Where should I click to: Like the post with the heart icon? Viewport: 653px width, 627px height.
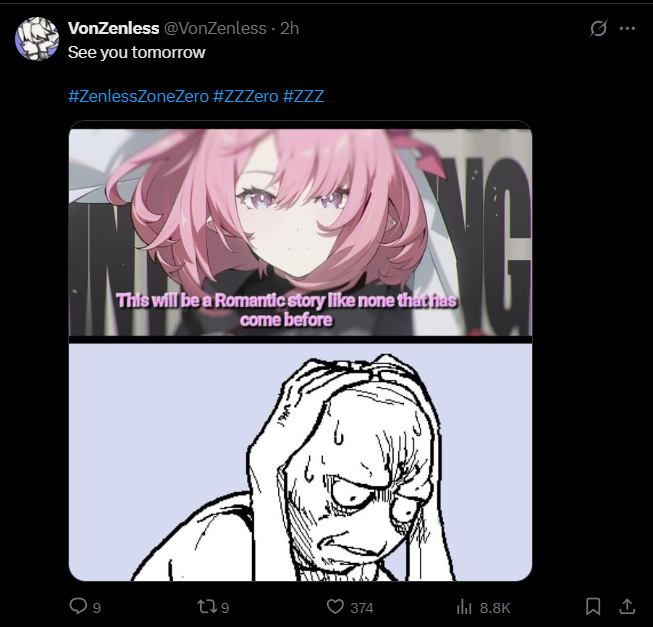[x=335, y=607]
